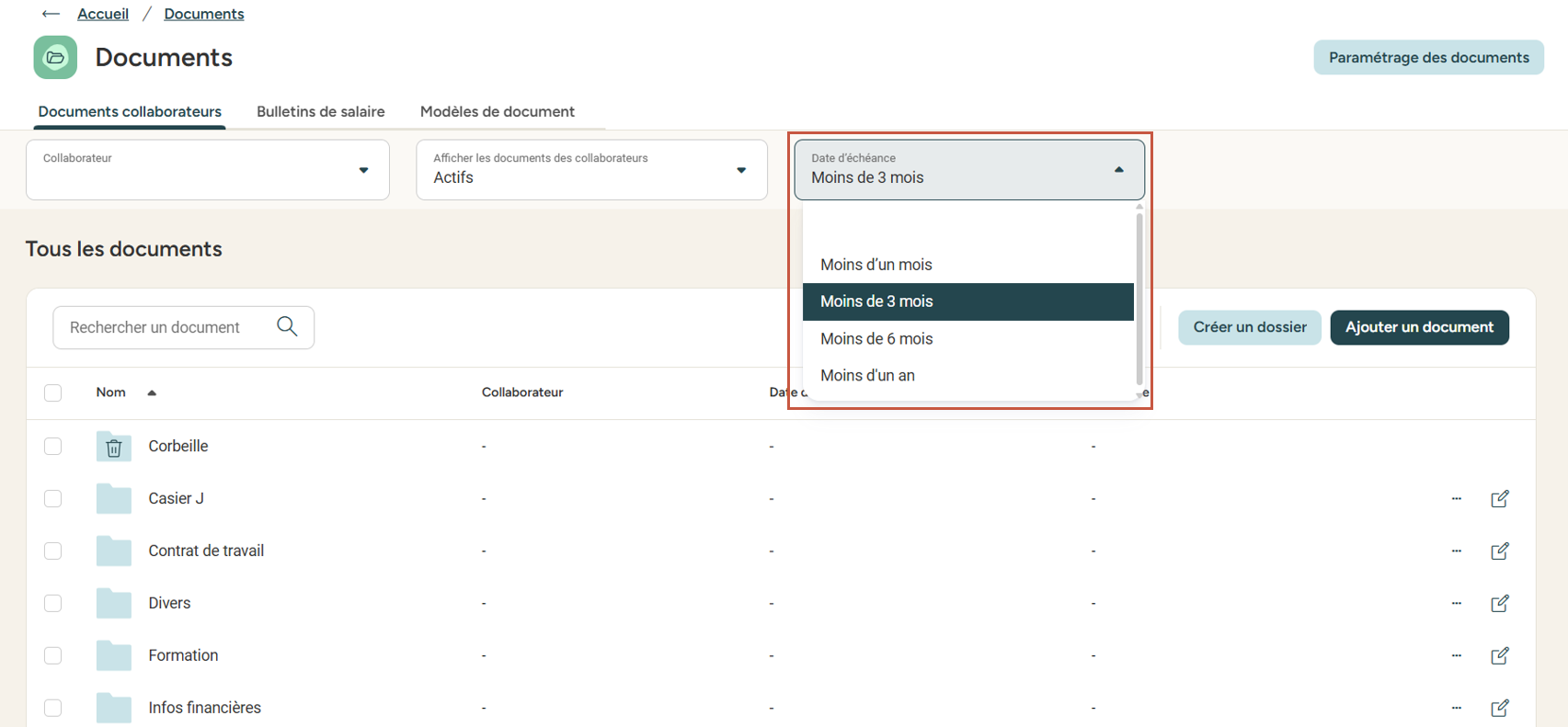Image resolution: width=1568 pixels, height=727 pixels.
Task: Open the Collaborateur dropdown
Action: pos(208,170)
